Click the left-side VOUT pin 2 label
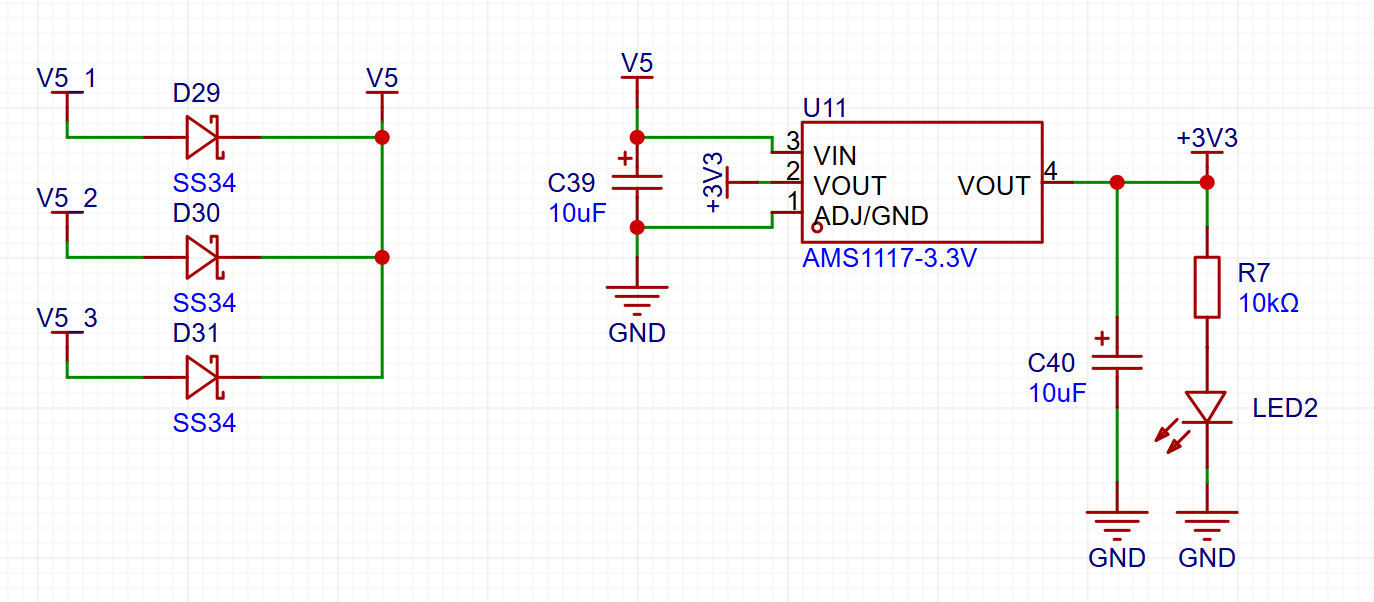1374x602 pixels. [x=849, y=186]
